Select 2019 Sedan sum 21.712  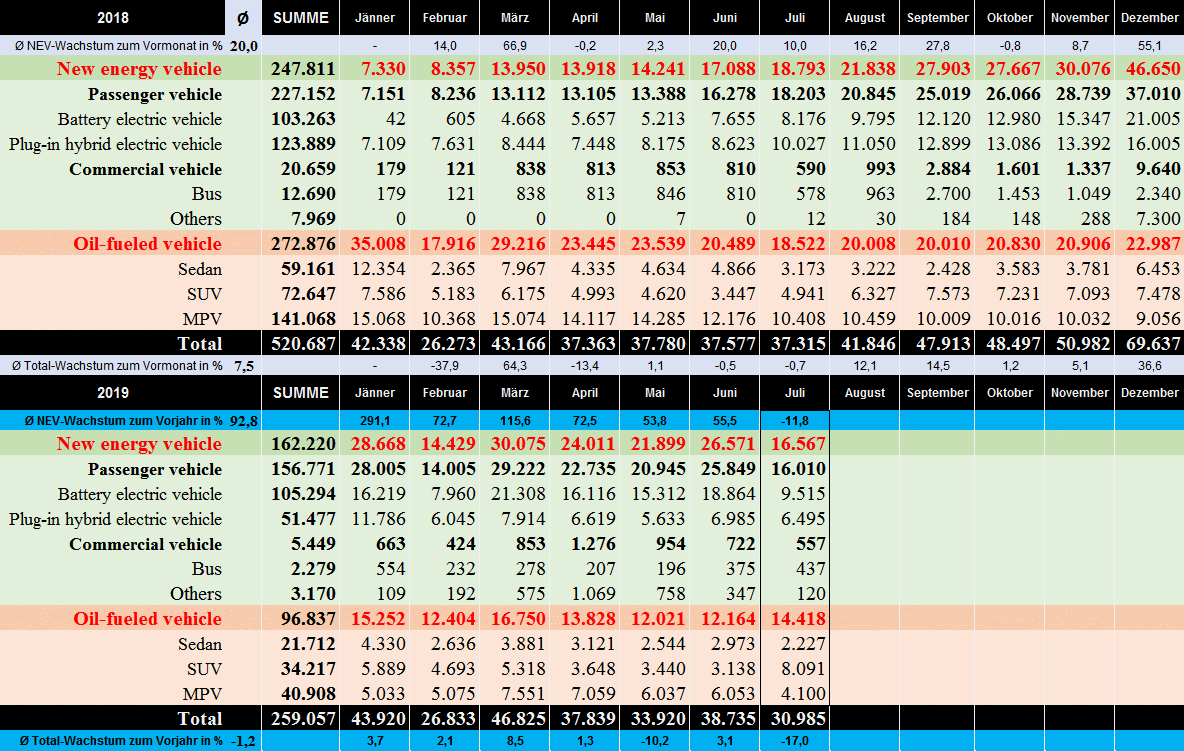308,644
